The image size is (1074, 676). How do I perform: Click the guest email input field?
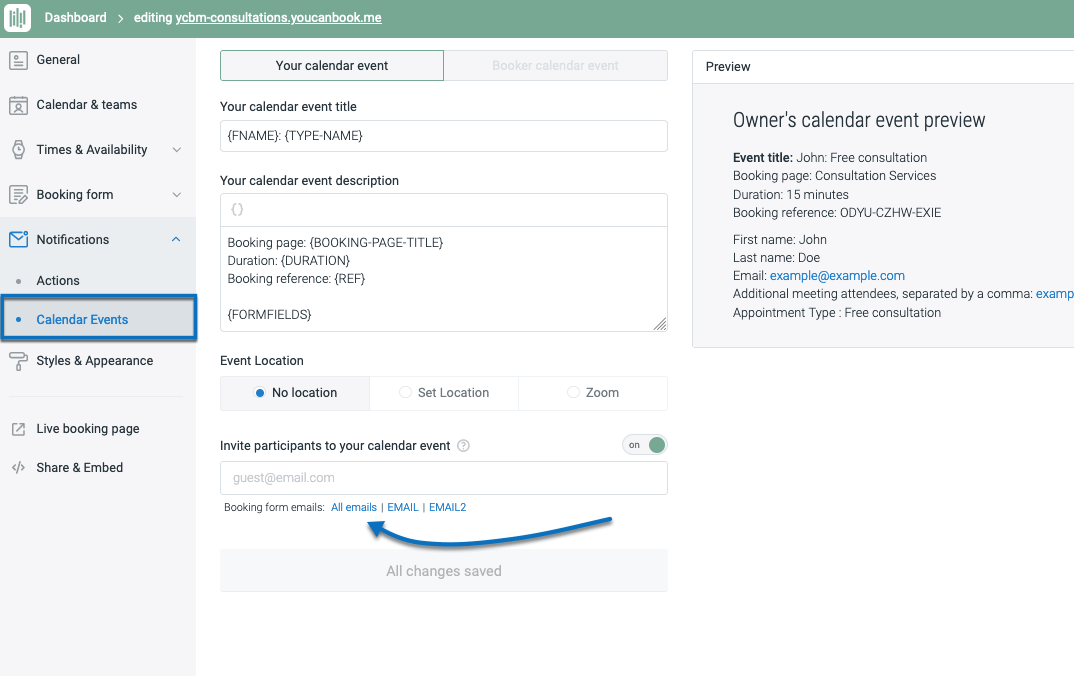[x=443, y=478]
